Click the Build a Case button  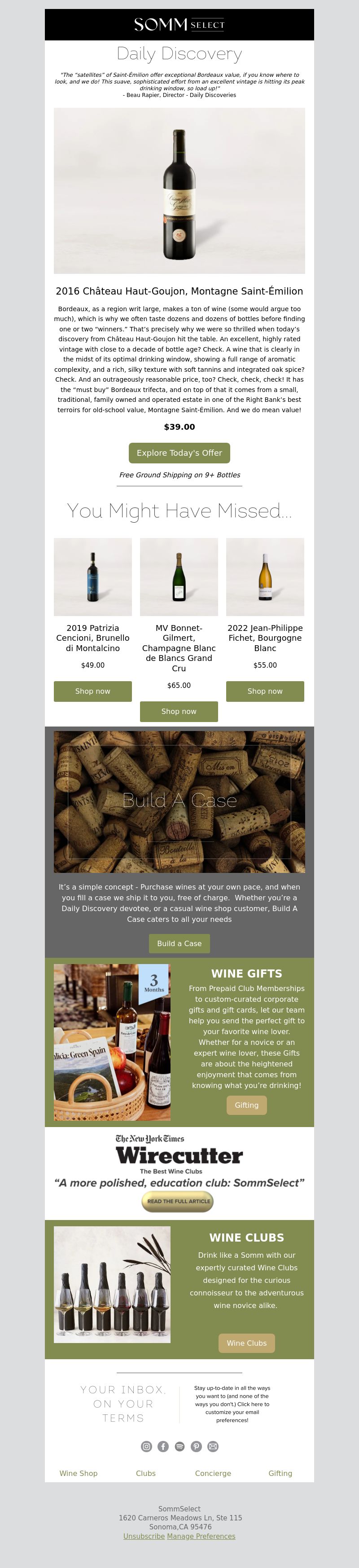tap(179, 943)
